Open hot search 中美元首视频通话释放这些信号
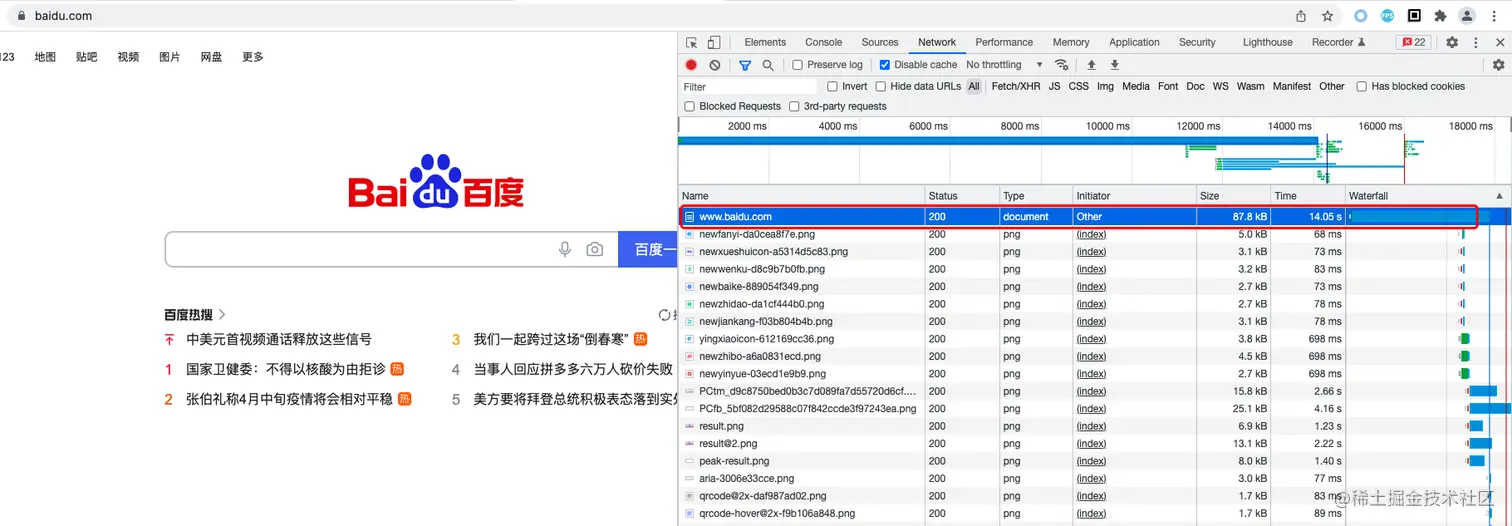 [x=279, y=340]
